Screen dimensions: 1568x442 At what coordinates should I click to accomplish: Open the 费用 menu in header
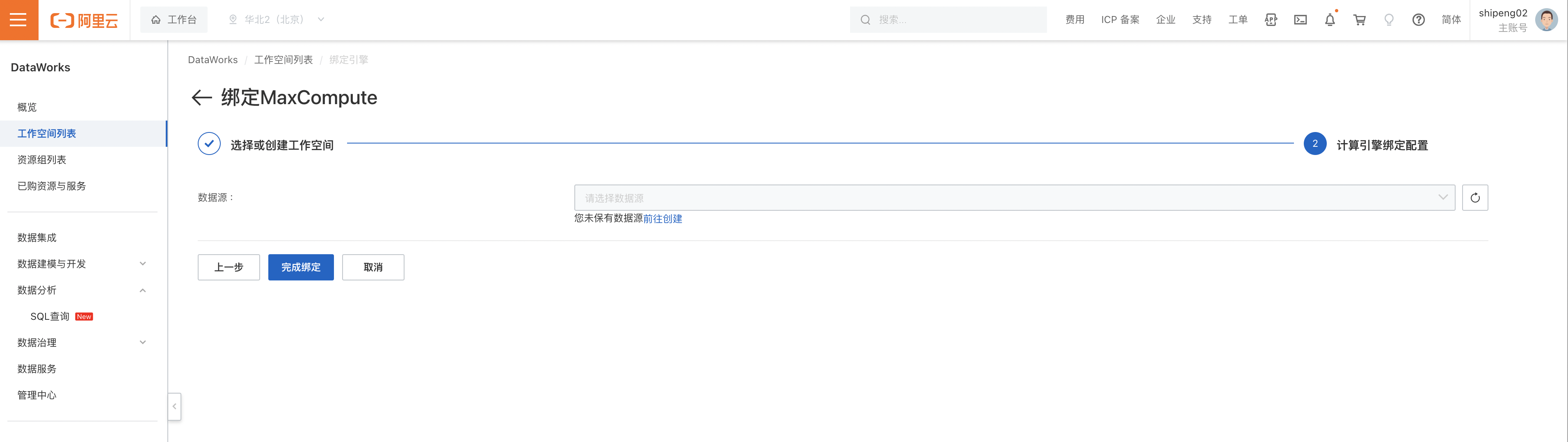[1075, 19]
